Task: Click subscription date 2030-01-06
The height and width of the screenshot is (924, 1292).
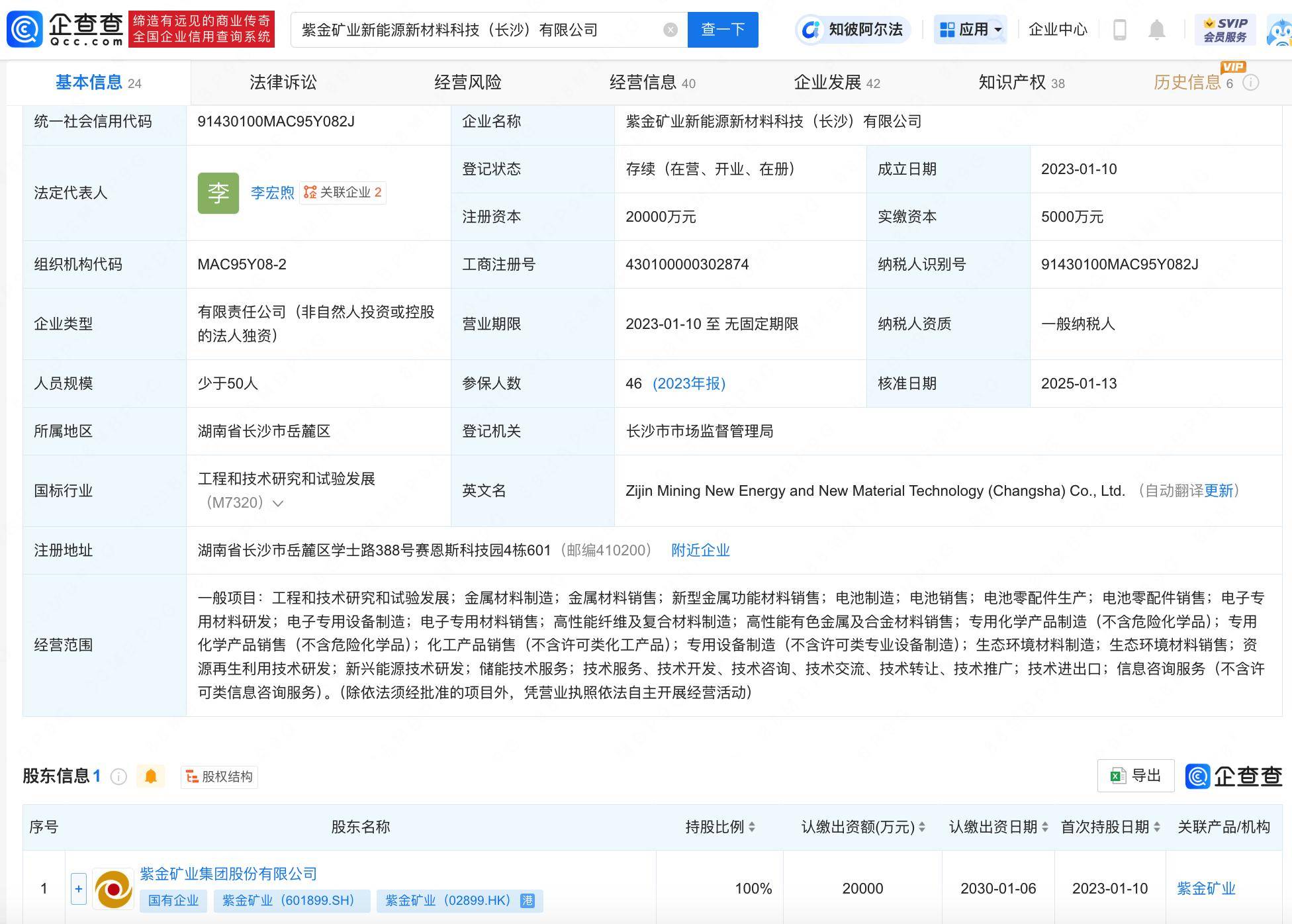Action: click(x=998, y=888)
